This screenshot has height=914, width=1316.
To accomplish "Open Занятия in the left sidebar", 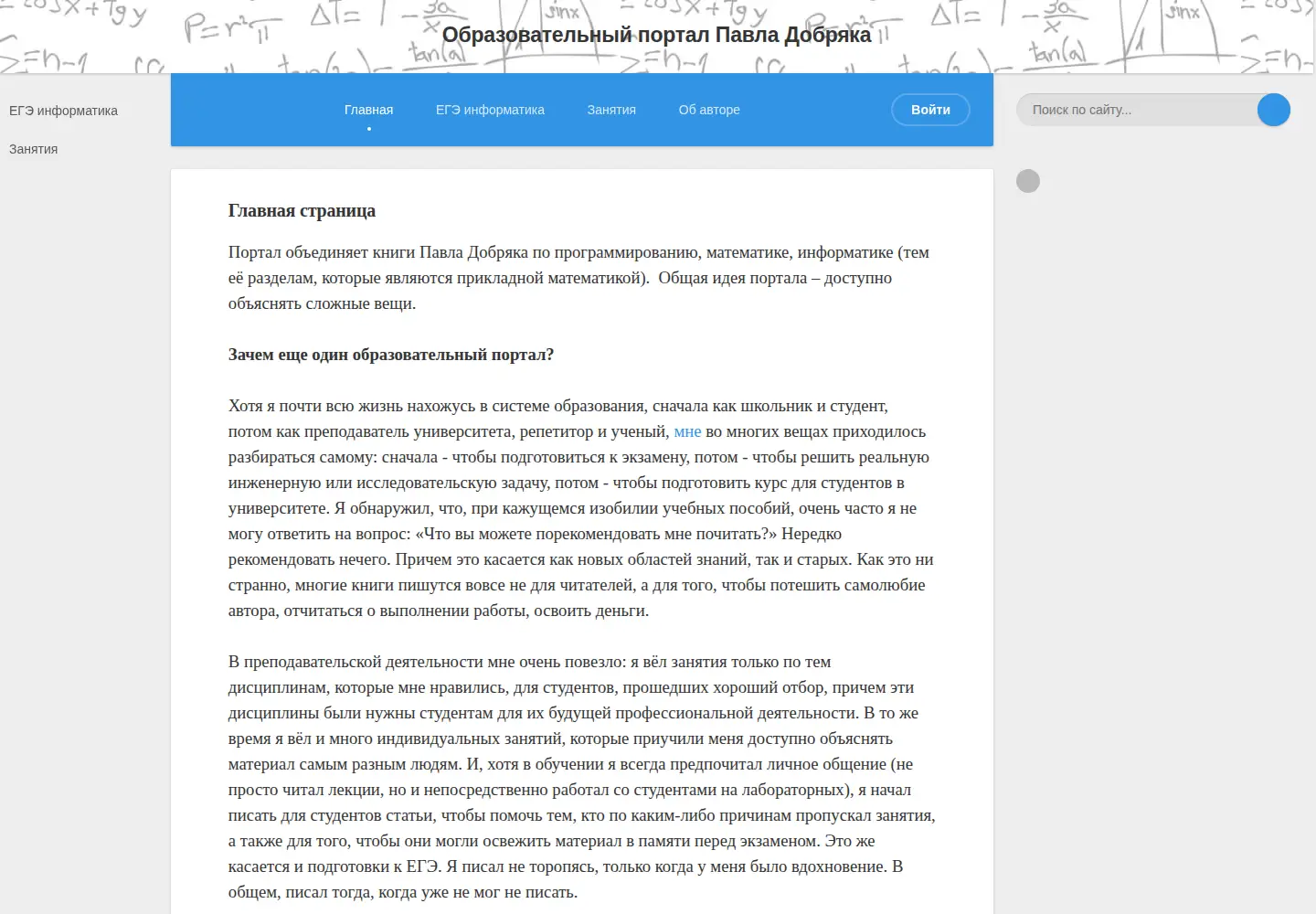I will (33, 149).
